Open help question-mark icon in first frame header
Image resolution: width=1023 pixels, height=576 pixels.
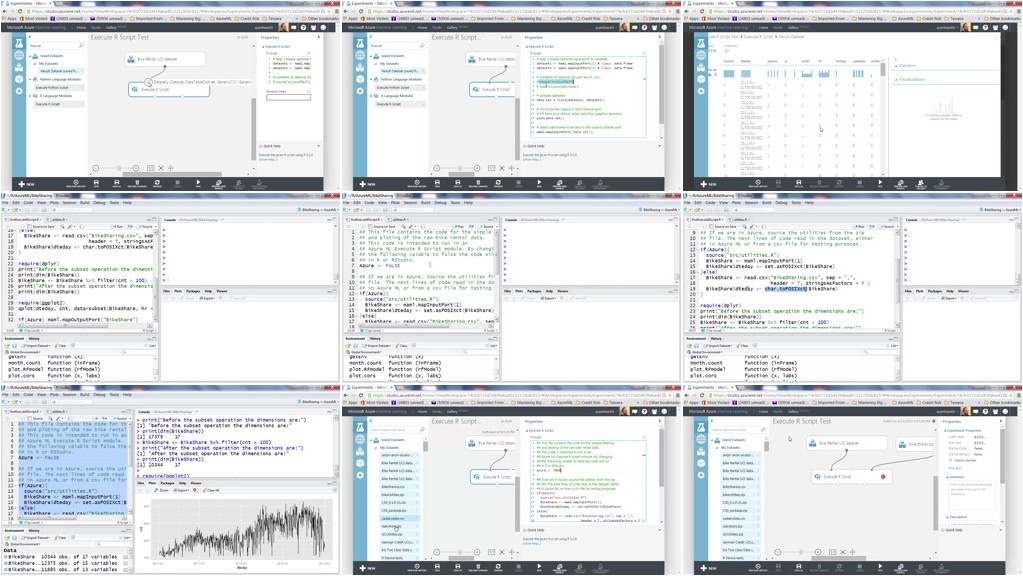coord(303,27)
